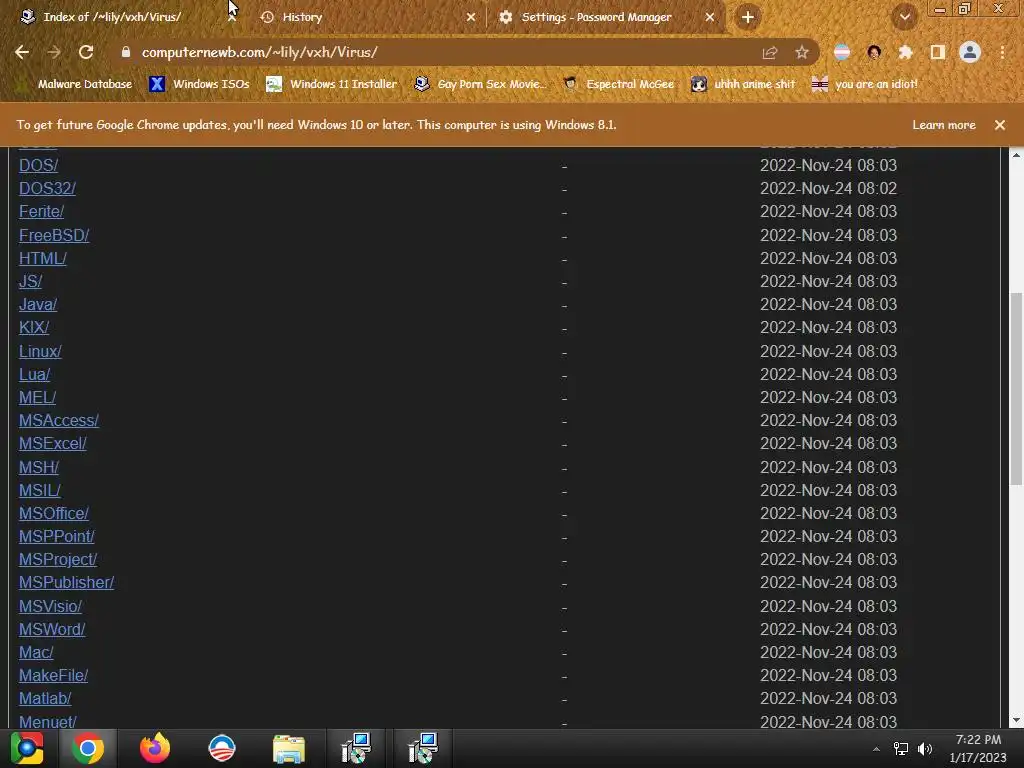Close the History tab

point(471,17)
